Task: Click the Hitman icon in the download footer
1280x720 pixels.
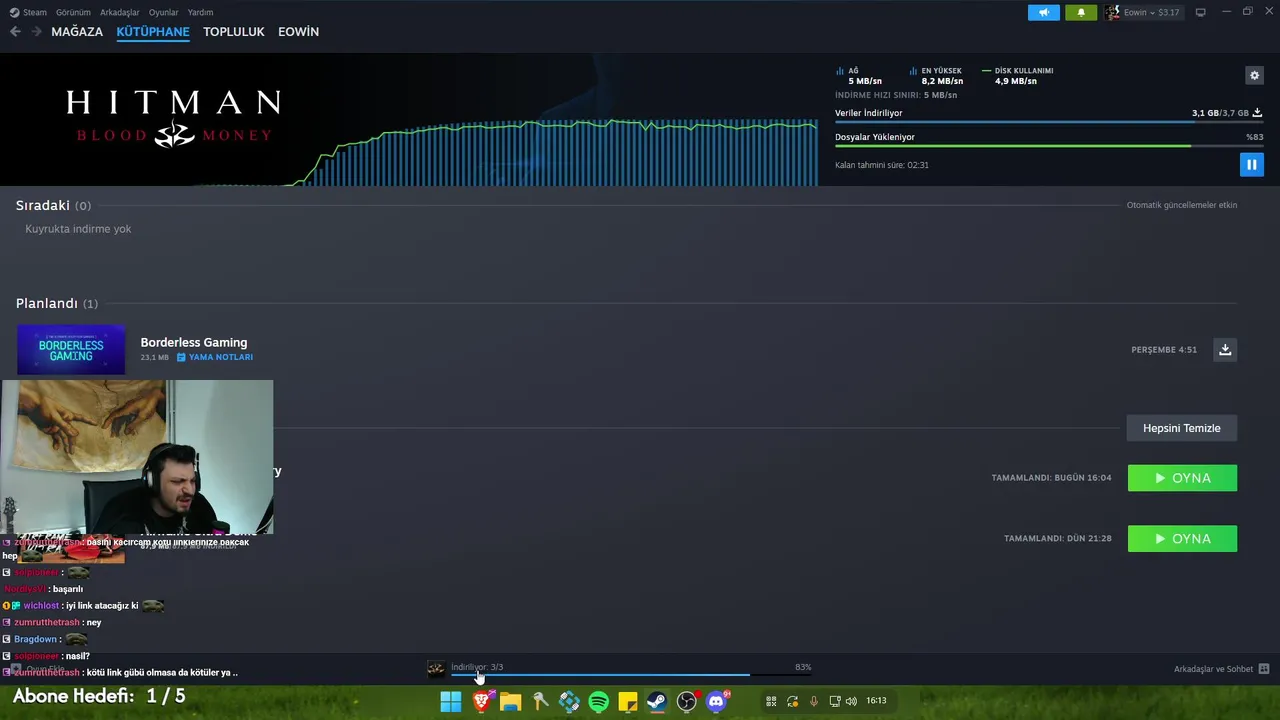Action: click(x=436, y=669)
